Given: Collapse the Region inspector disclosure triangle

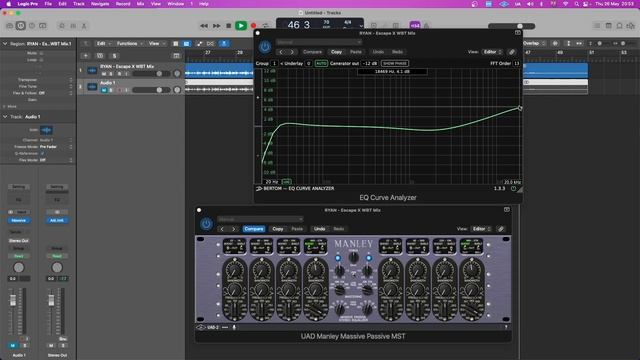Looking at the screenshot, I should pos(5,43).
